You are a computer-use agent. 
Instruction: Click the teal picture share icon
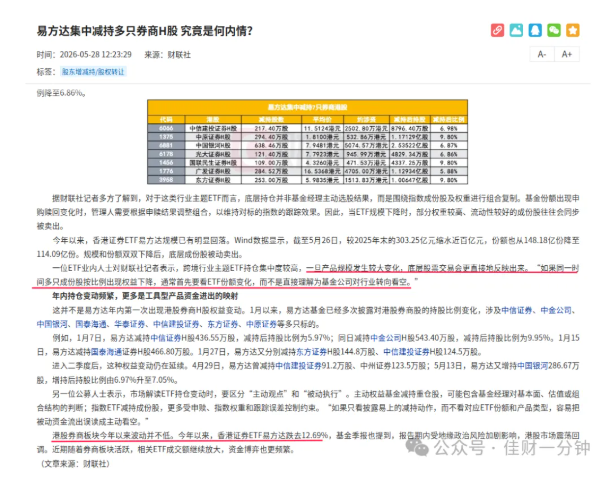[x=516, y=30]
